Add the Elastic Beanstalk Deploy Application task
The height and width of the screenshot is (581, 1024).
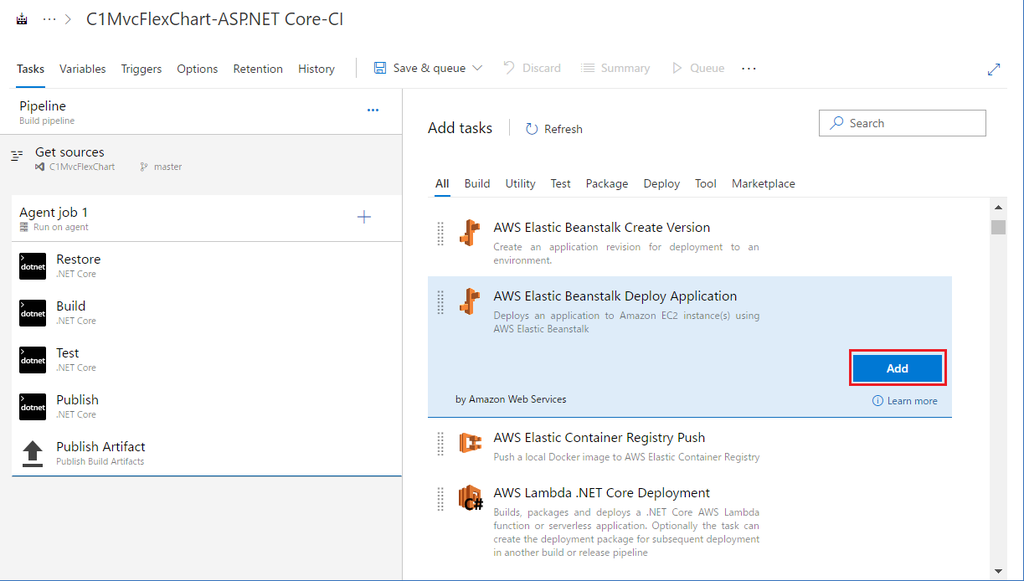[x=897, y=368]
